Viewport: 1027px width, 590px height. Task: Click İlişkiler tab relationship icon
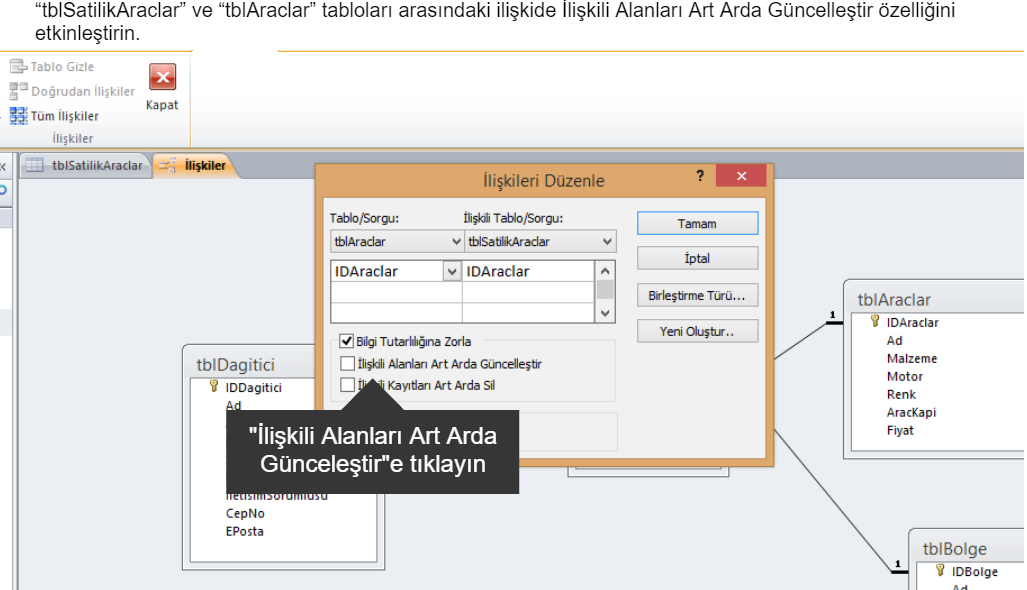(168, 165)
